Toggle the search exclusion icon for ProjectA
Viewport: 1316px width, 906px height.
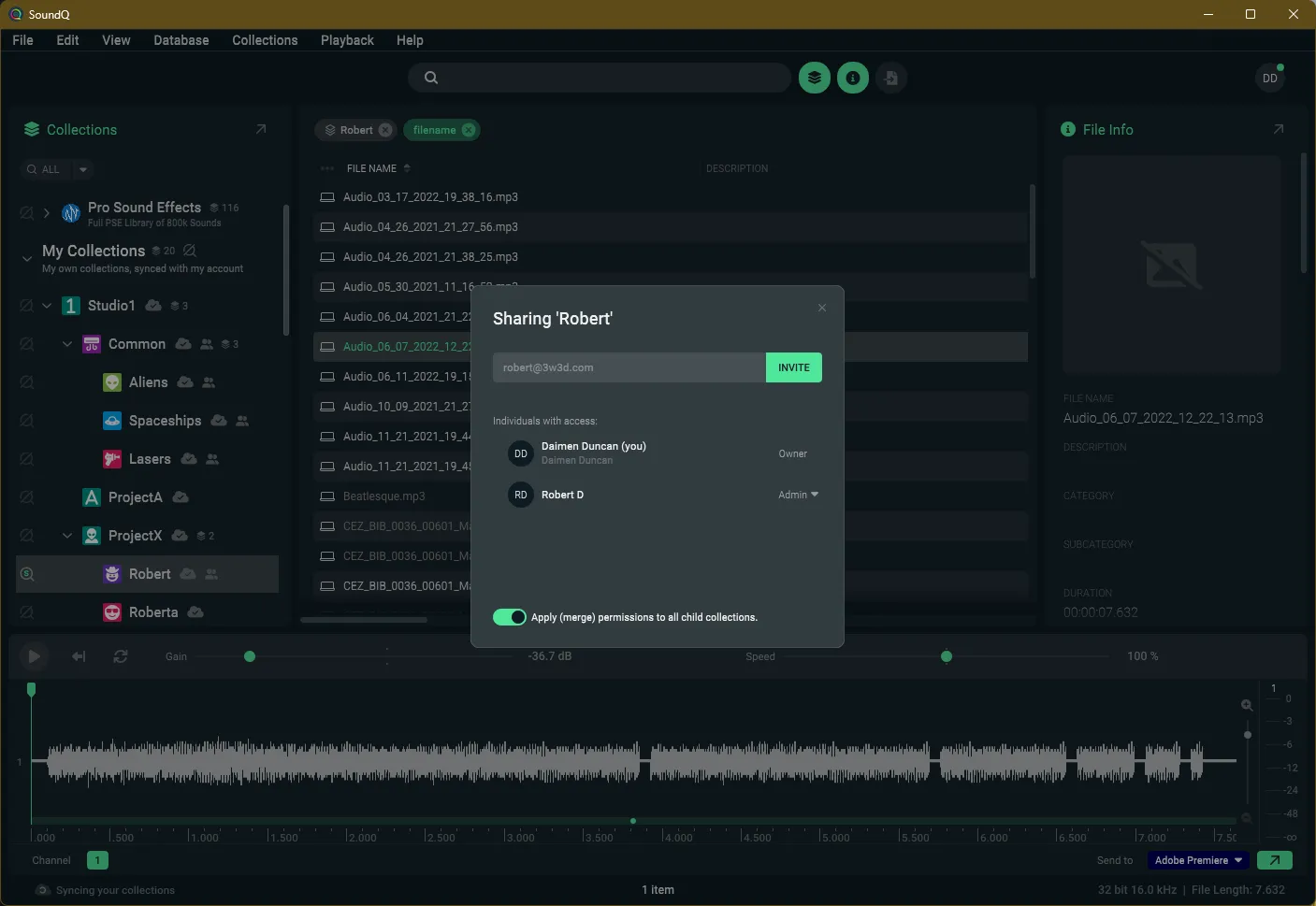click(x=26, y=497)
